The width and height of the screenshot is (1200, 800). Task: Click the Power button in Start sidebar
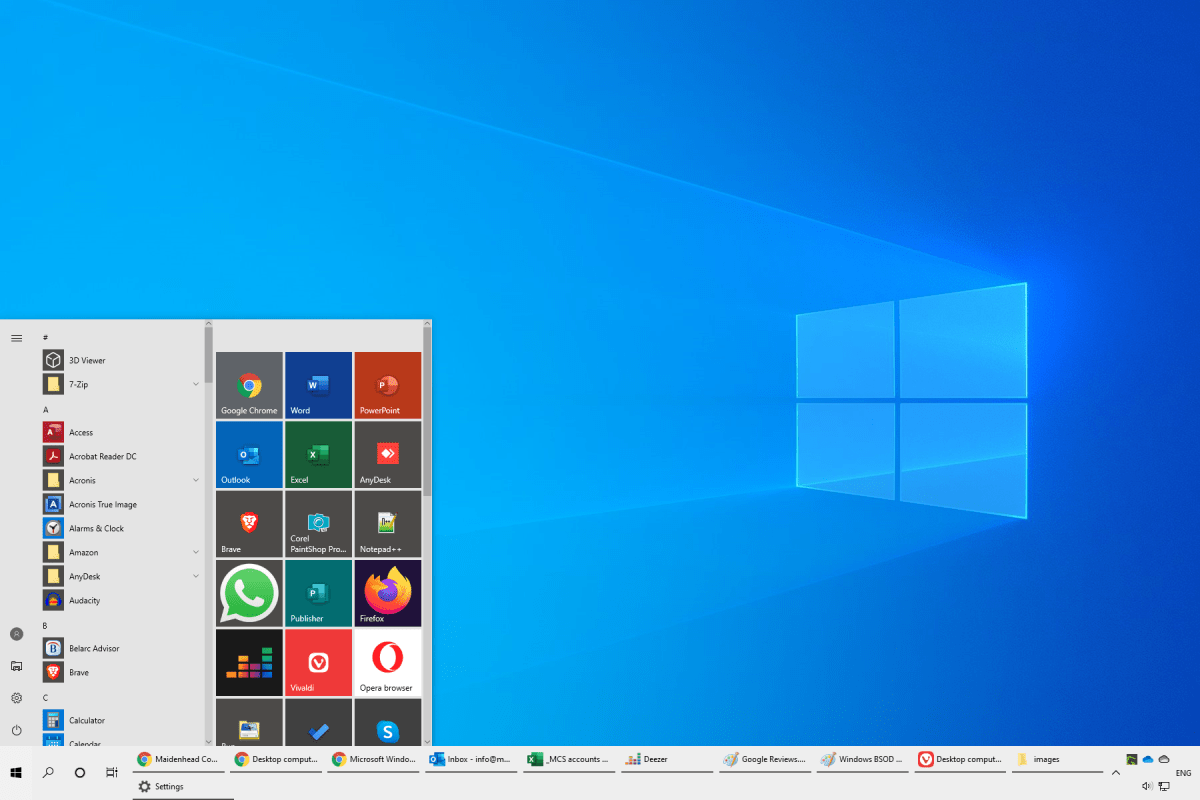[16, 730]
